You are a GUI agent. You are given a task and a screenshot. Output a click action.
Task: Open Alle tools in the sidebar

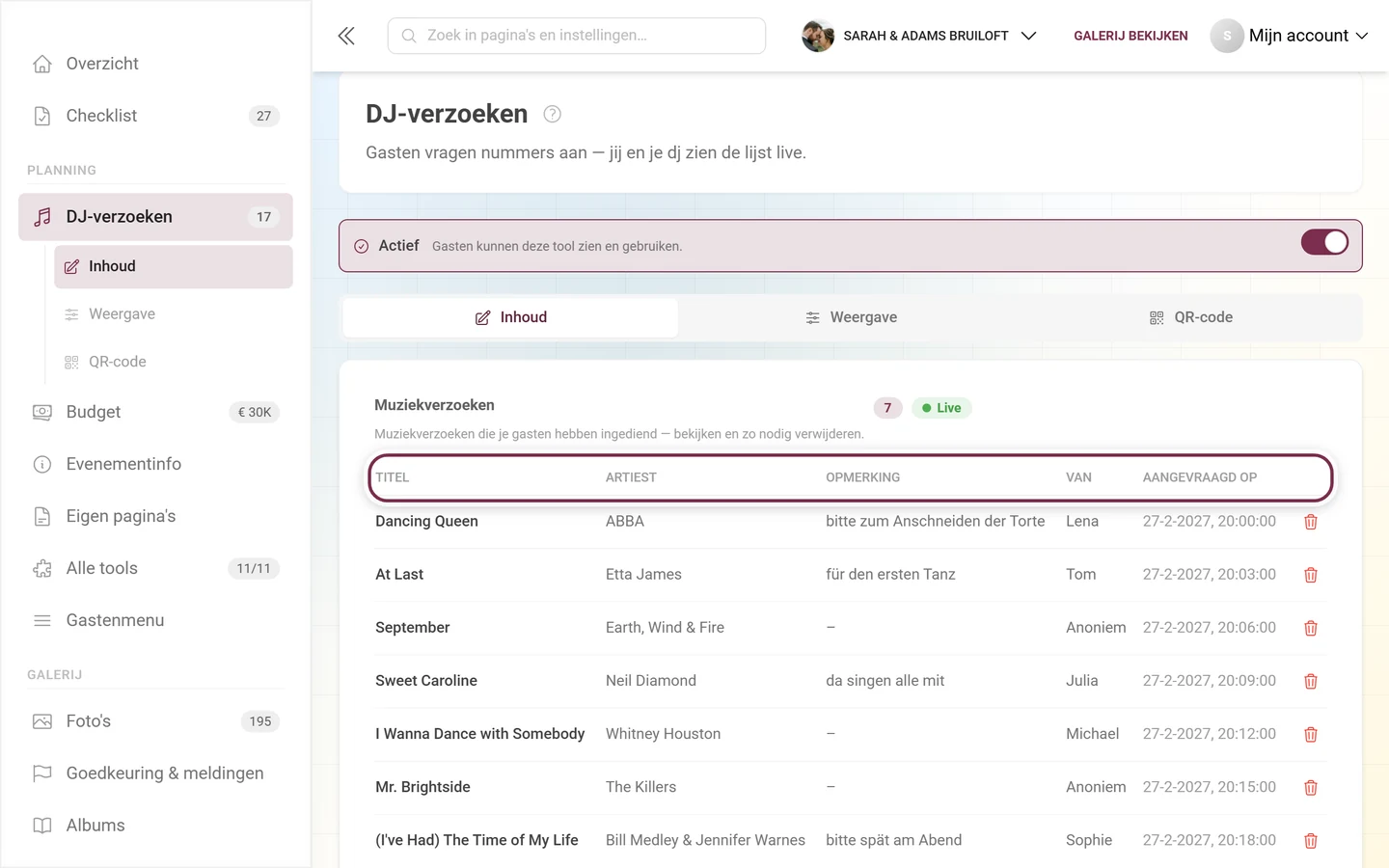(155, 568)
